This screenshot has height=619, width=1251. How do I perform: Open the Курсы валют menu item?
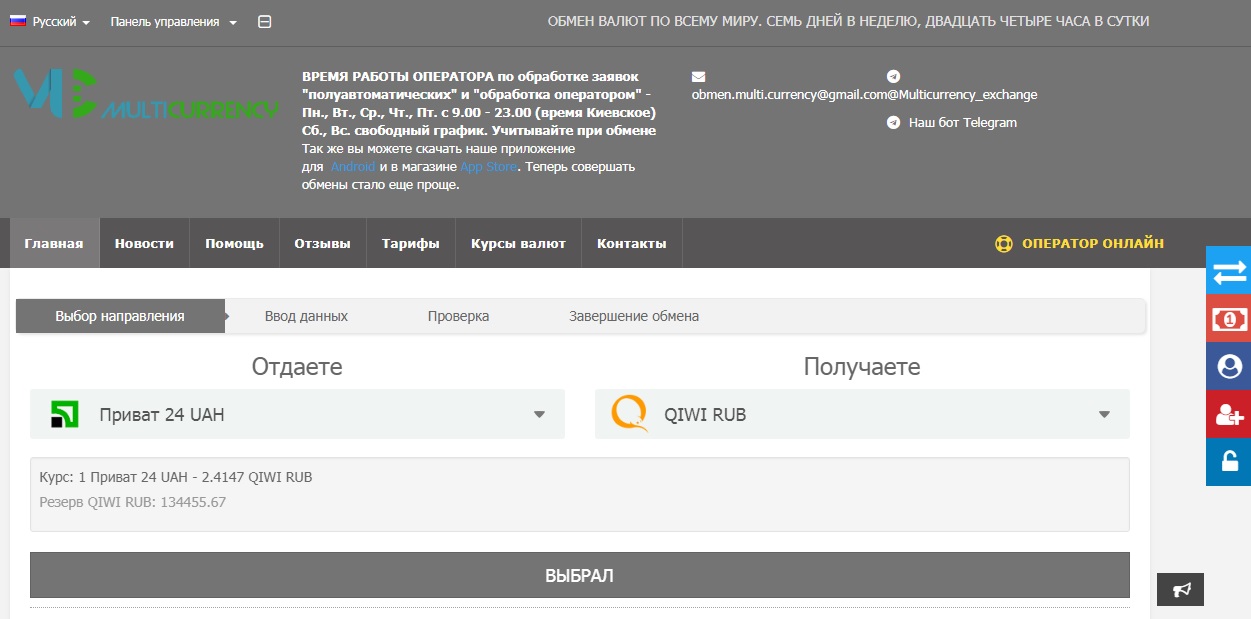[518, 244]
